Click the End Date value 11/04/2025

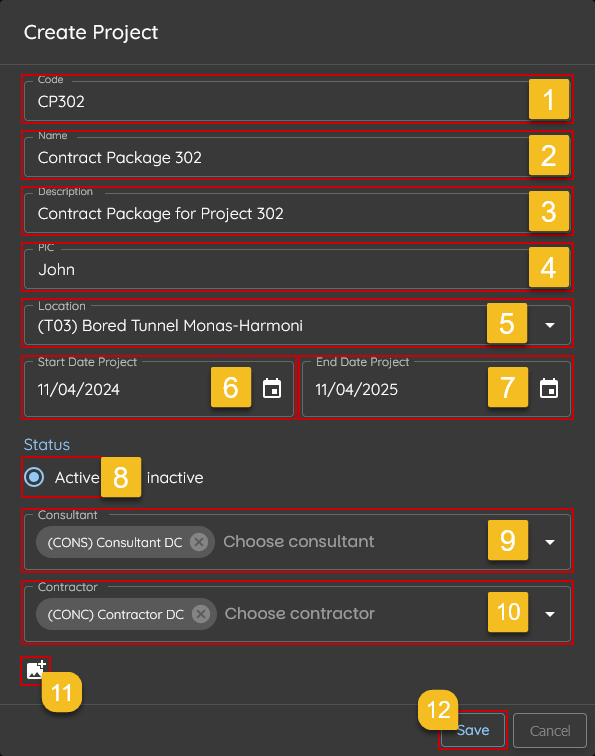click(x=357, y=390)
